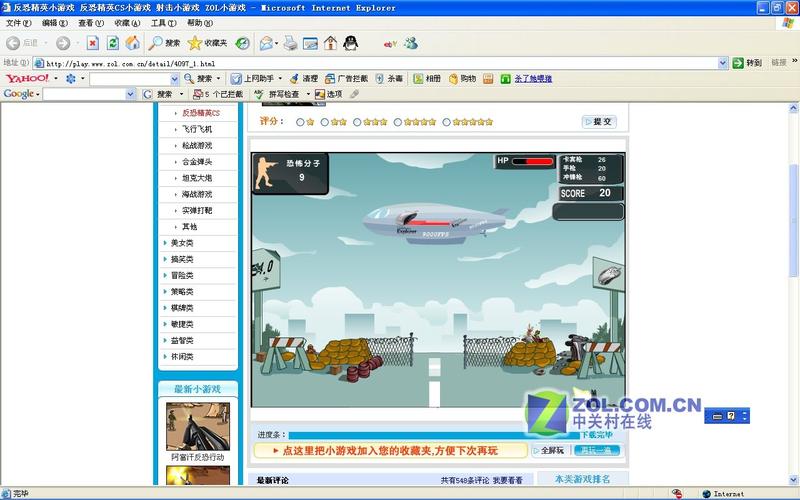Click inside the Yahoo toolbar search field
Screen dimensions: 800x500
click(x=130, y=79)
